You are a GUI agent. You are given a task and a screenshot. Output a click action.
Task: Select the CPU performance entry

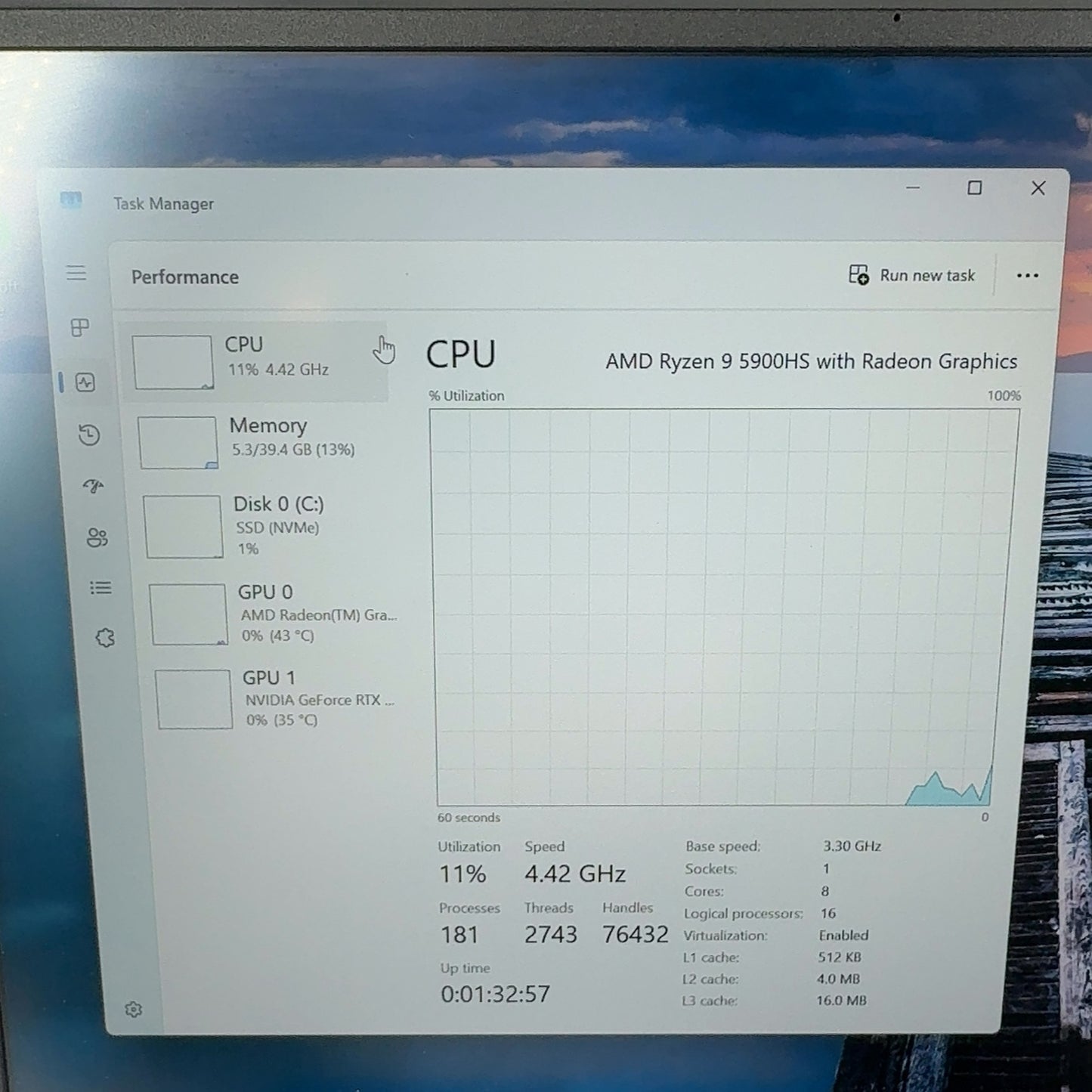[255, 361]
